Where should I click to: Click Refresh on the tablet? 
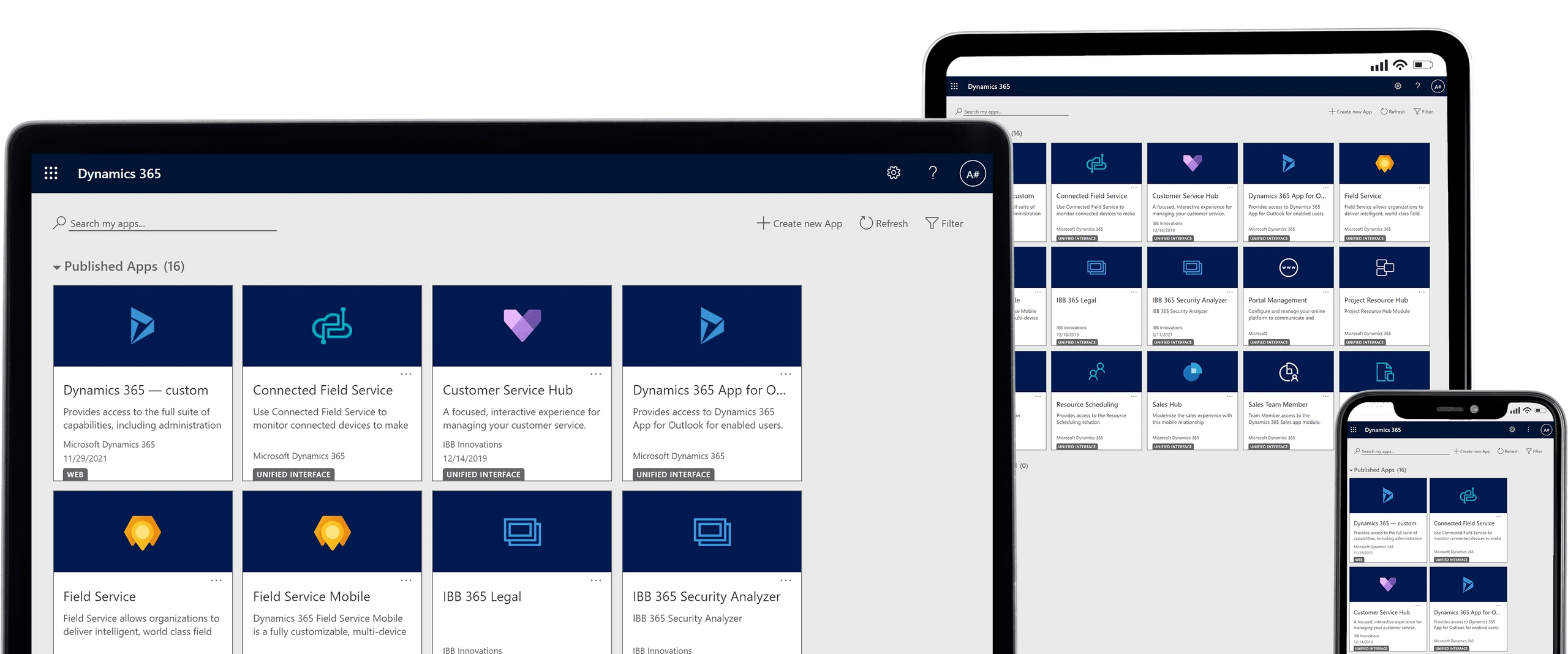(x=1393, y=111)
